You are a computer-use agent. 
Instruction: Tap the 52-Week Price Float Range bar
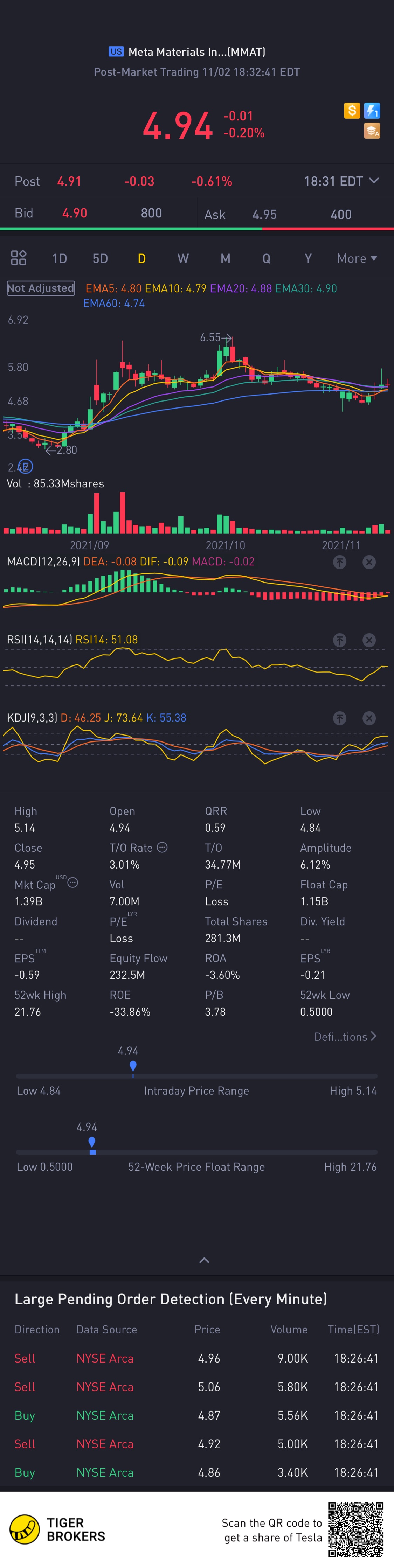[x=197, y=1152]
